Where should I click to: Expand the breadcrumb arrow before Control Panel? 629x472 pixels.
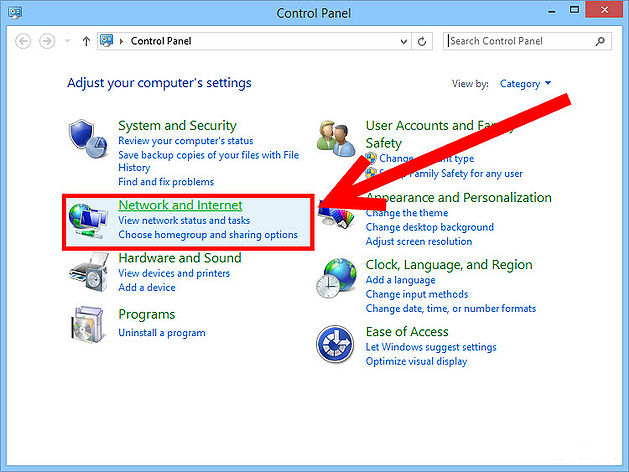tap(121, 41)
